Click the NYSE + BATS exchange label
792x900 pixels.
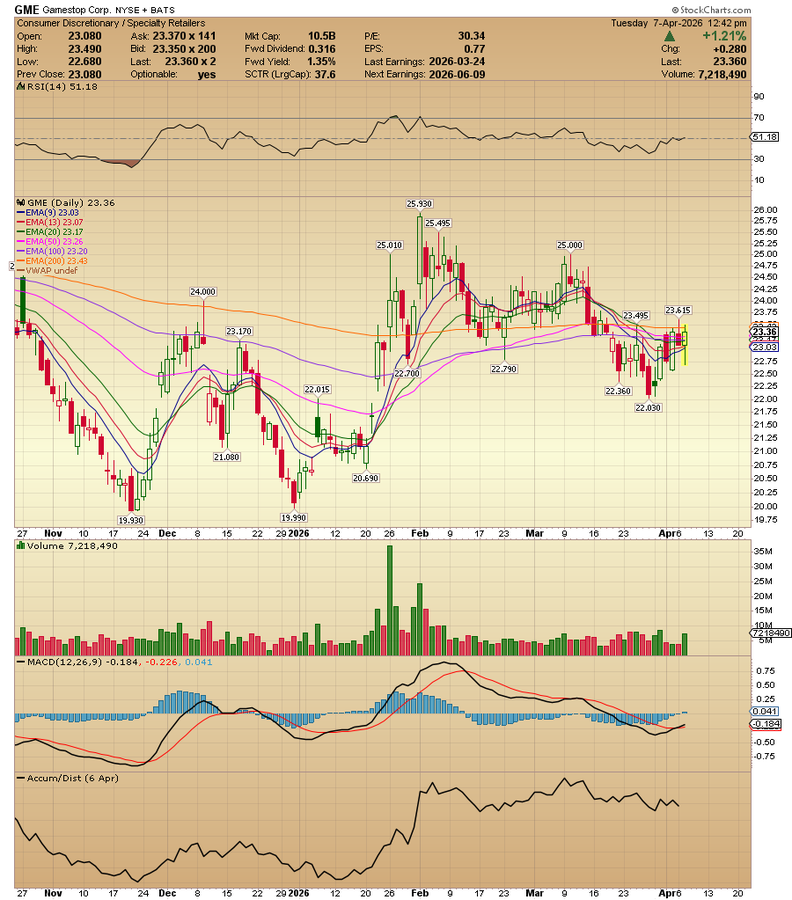click(x=145, y=10)
